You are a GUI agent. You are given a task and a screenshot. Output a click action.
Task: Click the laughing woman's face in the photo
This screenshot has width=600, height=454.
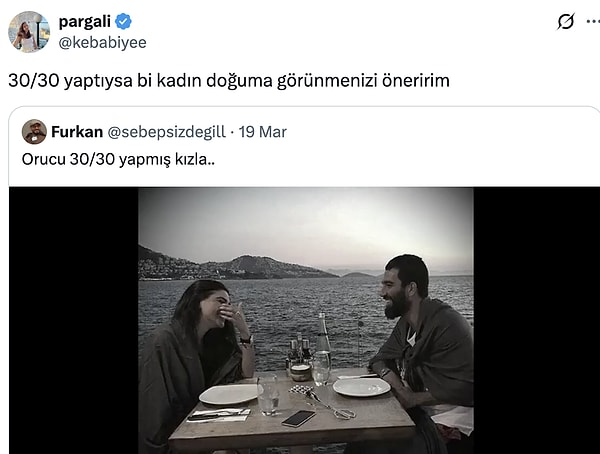coord(216,308)
